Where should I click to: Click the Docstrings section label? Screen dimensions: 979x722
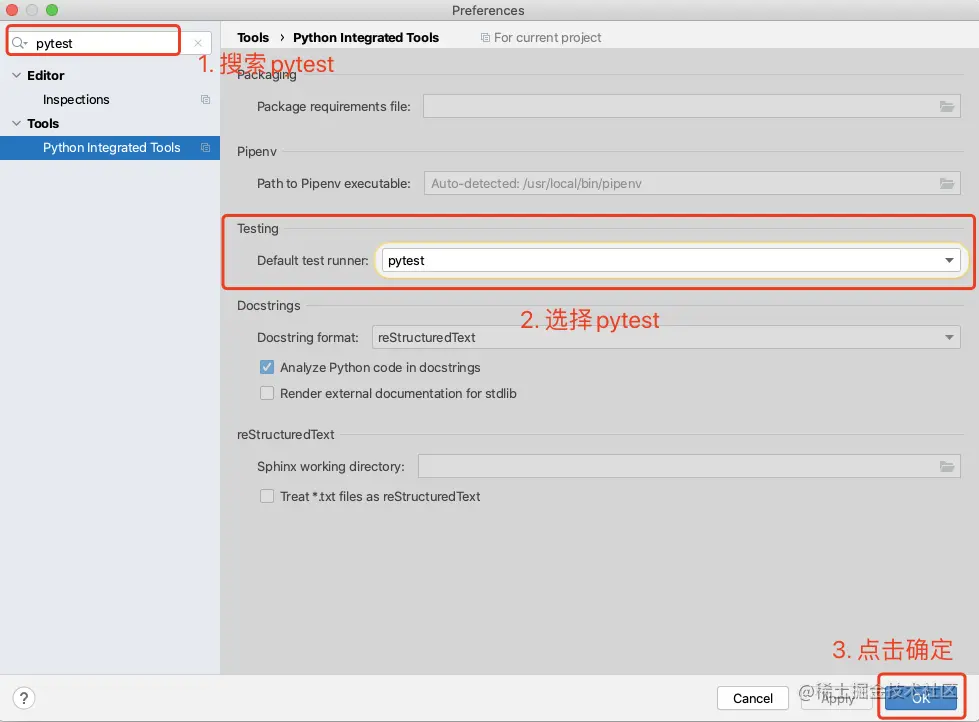(x=268, y=305)
